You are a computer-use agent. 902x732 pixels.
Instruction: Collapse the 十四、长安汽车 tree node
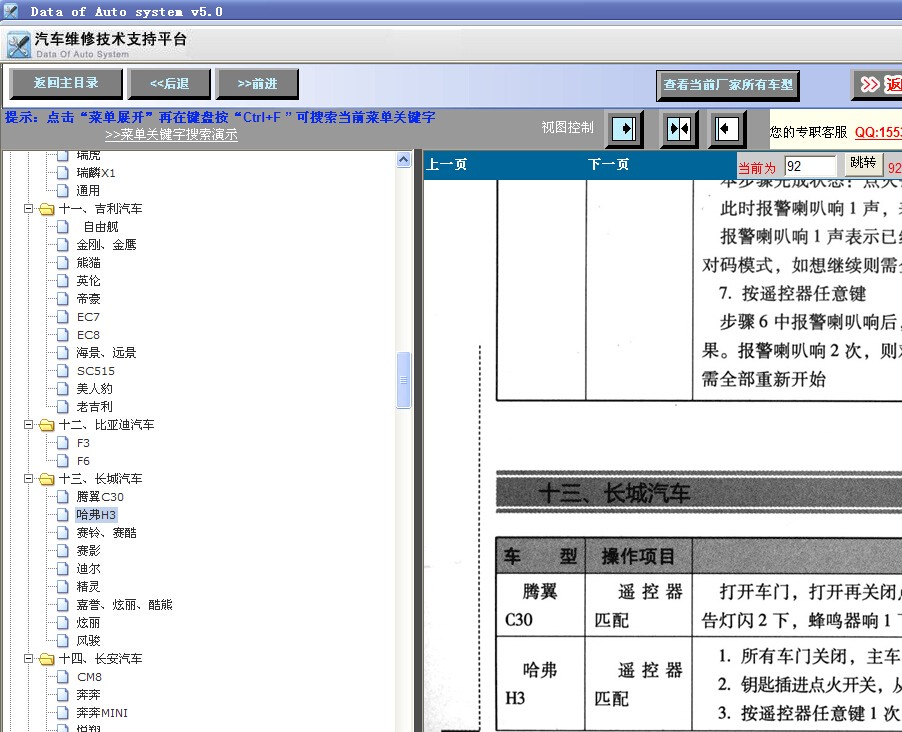click(x=28, y=658)
